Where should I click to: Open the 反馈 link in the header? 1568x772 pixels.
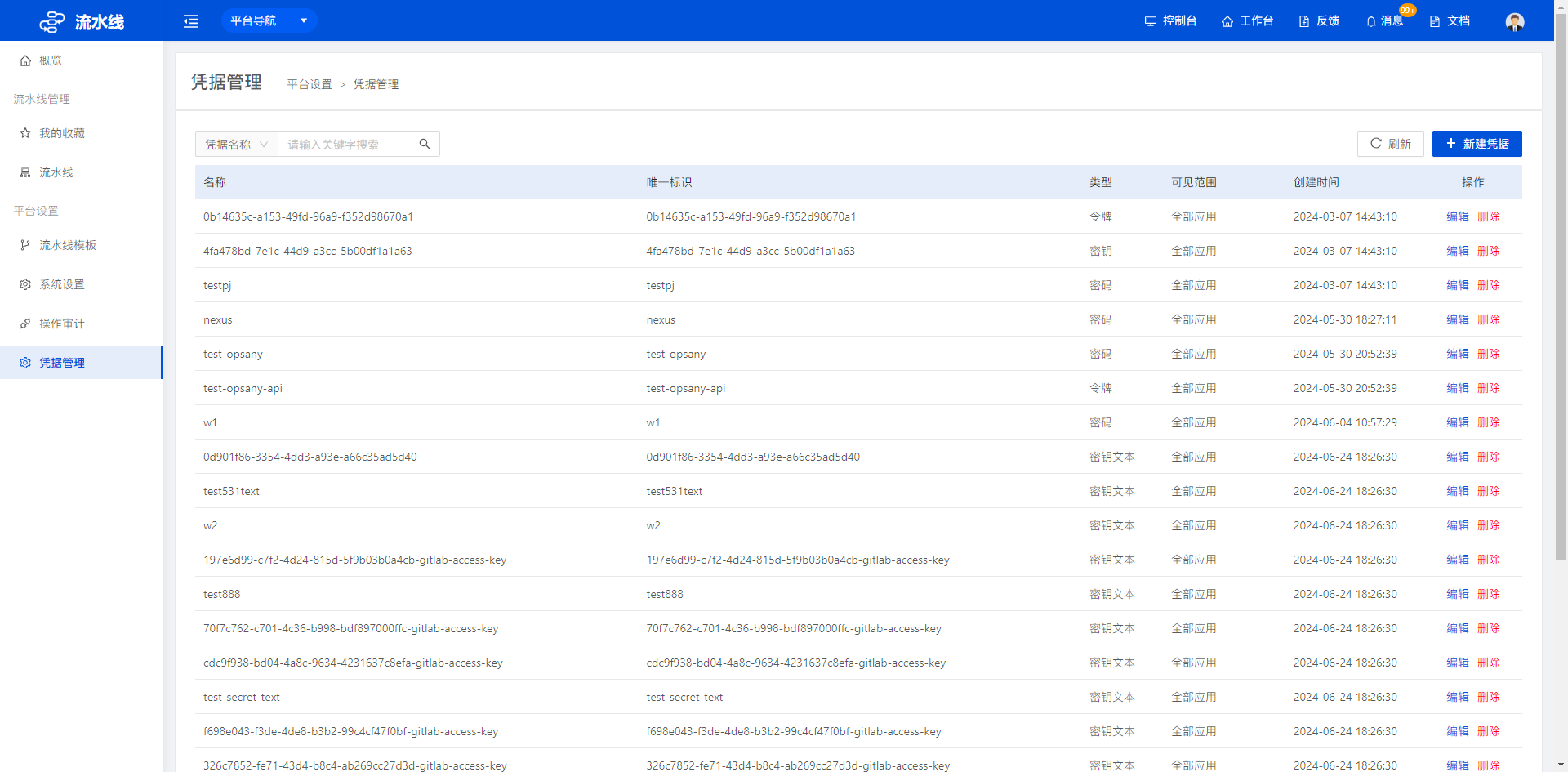(1319, 20)
